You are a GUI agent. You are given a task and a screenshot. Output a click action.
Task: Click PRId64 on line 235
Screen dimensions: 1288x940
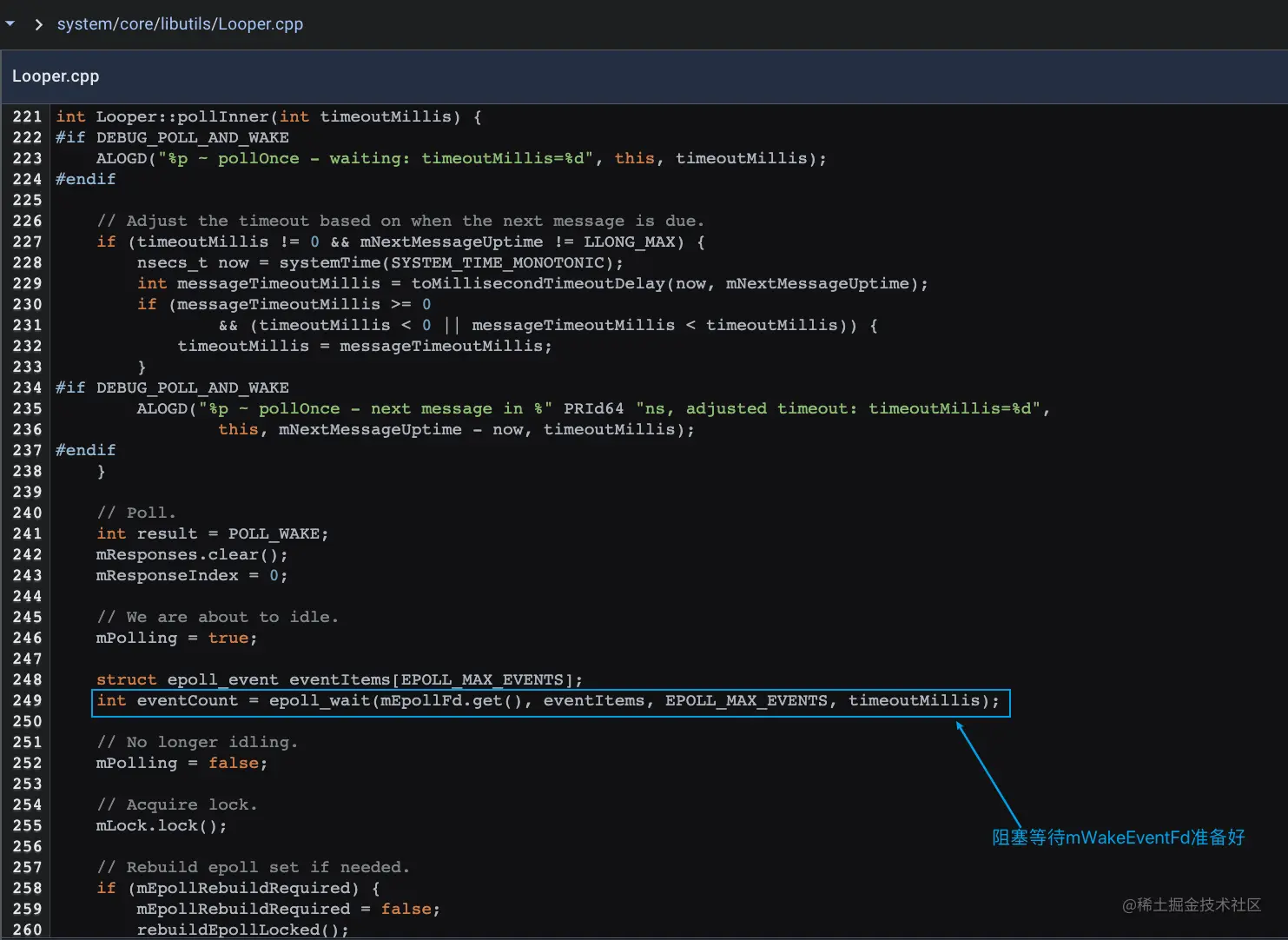(593, 408)
